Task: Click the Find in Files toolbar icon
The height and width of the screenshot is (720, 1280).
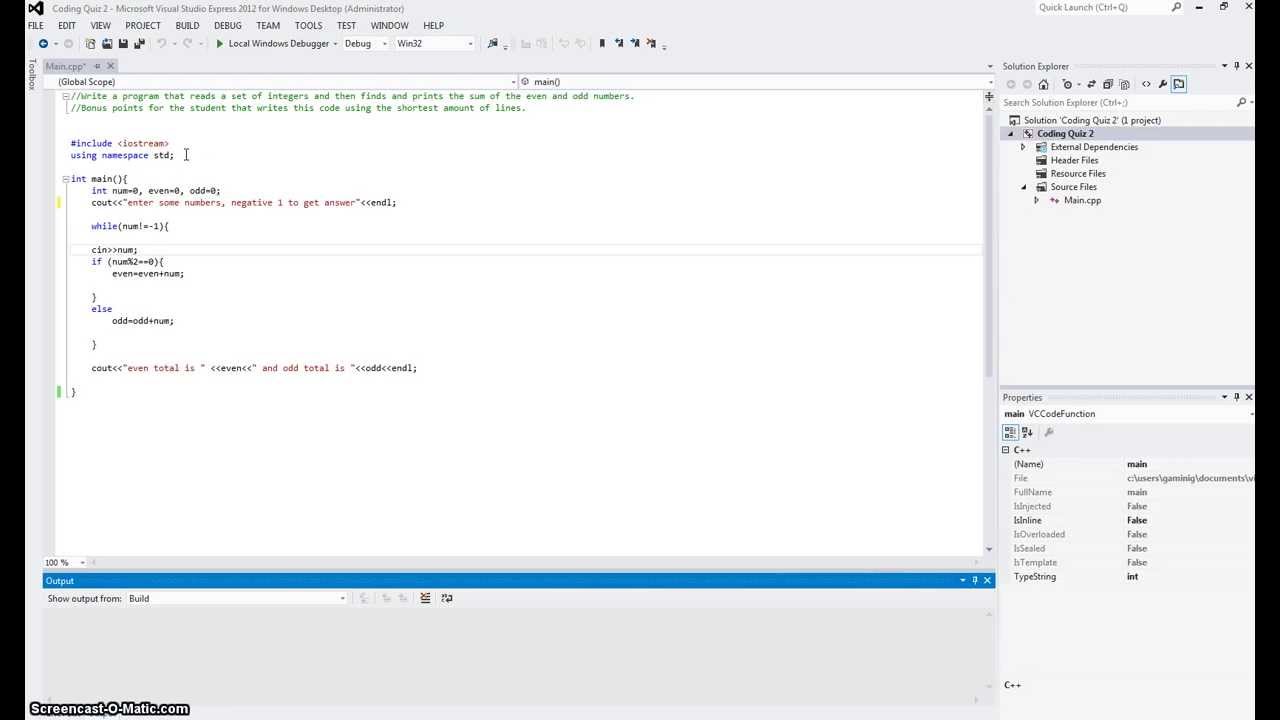Action: click(492, 44)
